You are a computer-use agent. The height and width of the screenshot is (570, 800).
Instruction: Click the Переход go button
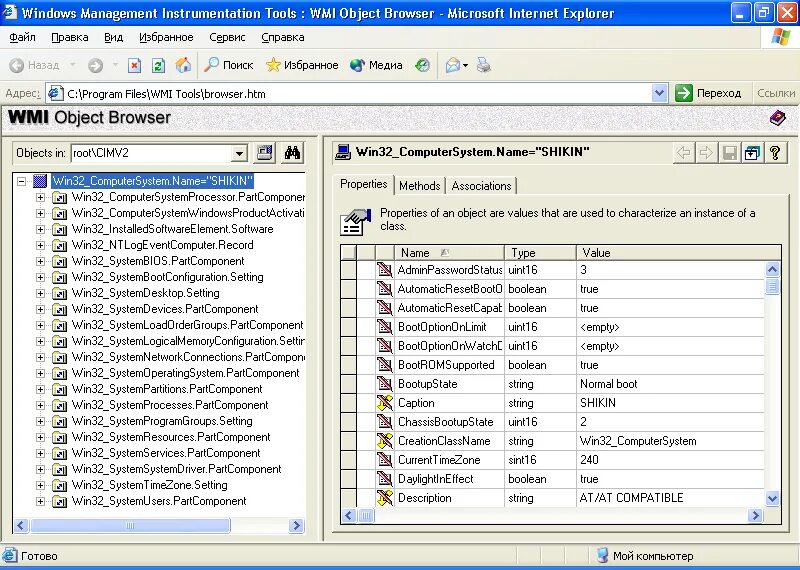click(708, 93)
